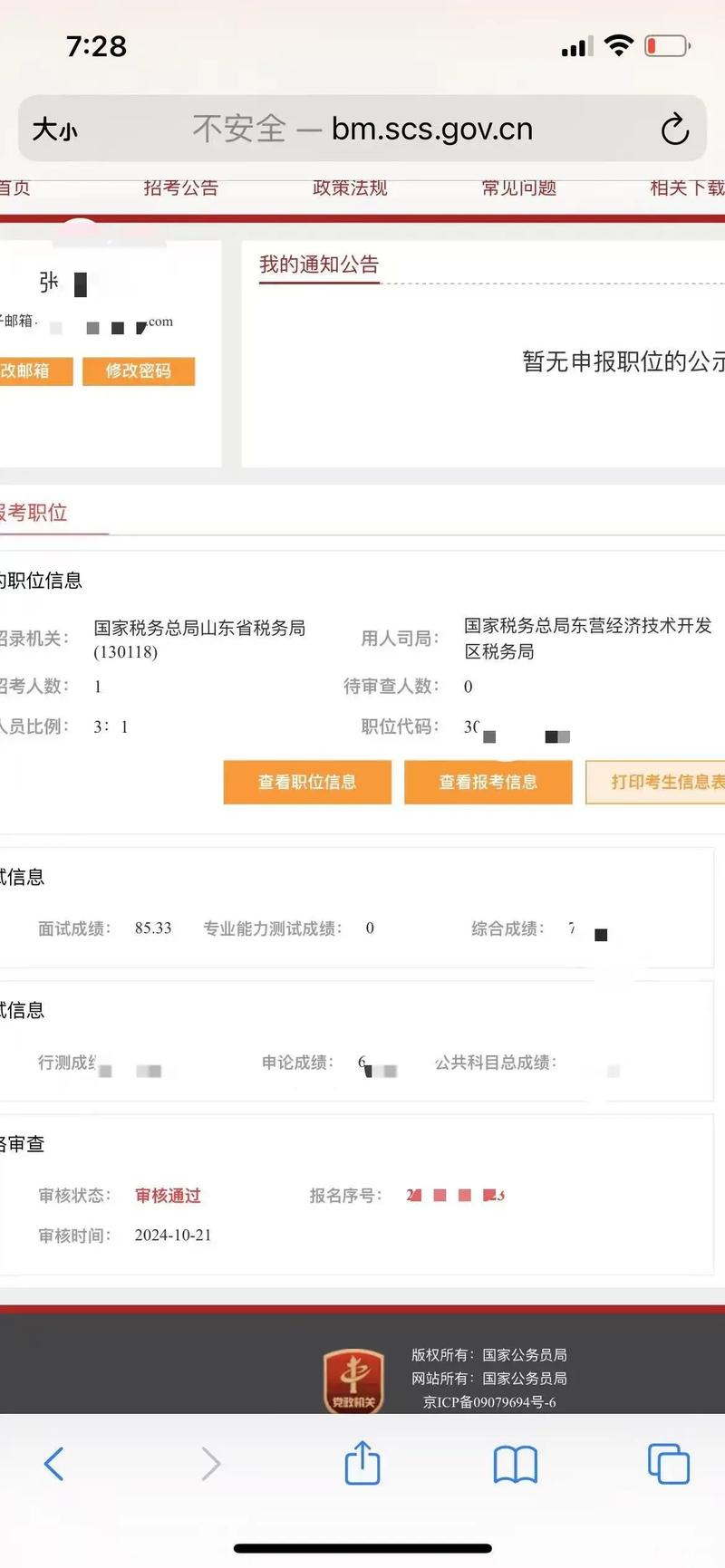Click the ratio value 3:1
Viewport: 725px width, 1568px height.
click(x=111, y=726)
